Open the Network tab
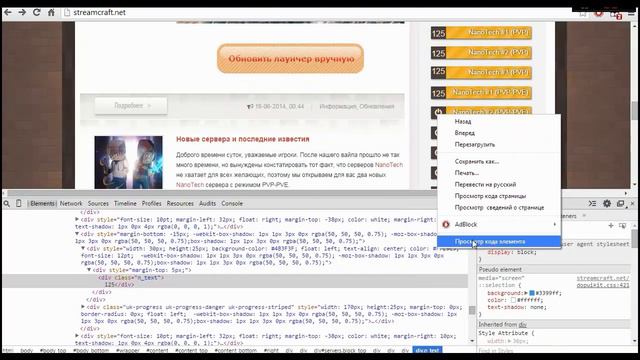This screenshot has width=640, height=360. tap(71, 203)
